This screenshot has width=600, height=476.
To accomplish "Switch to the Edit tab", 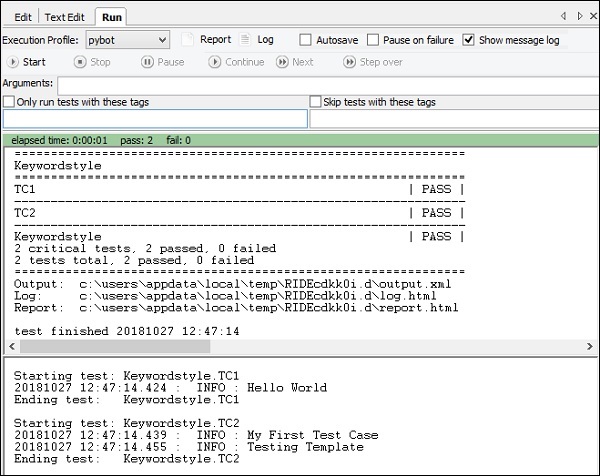I will 22,17.
